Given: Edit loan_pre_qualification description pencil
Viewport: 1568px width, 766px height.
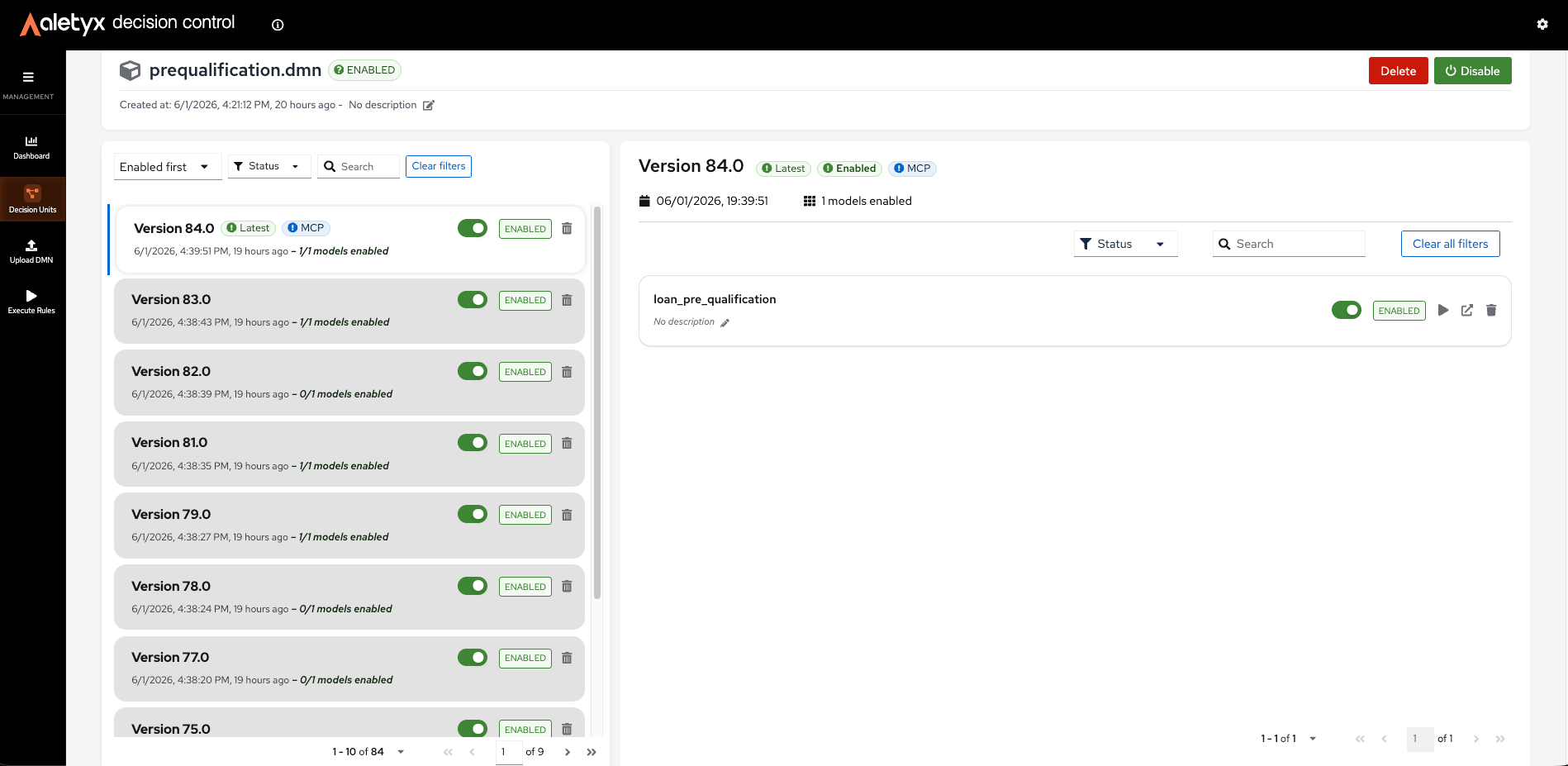Looking at the screenshot, I should [x=725, y=323].
